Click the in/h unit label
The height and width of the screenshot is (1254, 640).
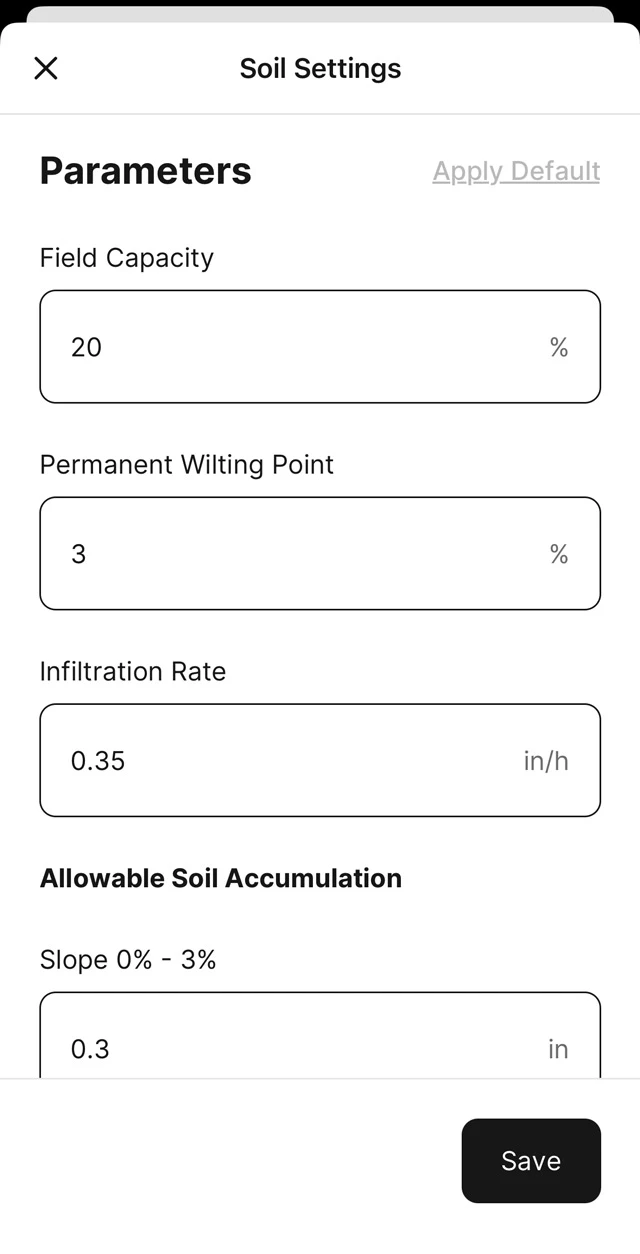tap(546, 761)
